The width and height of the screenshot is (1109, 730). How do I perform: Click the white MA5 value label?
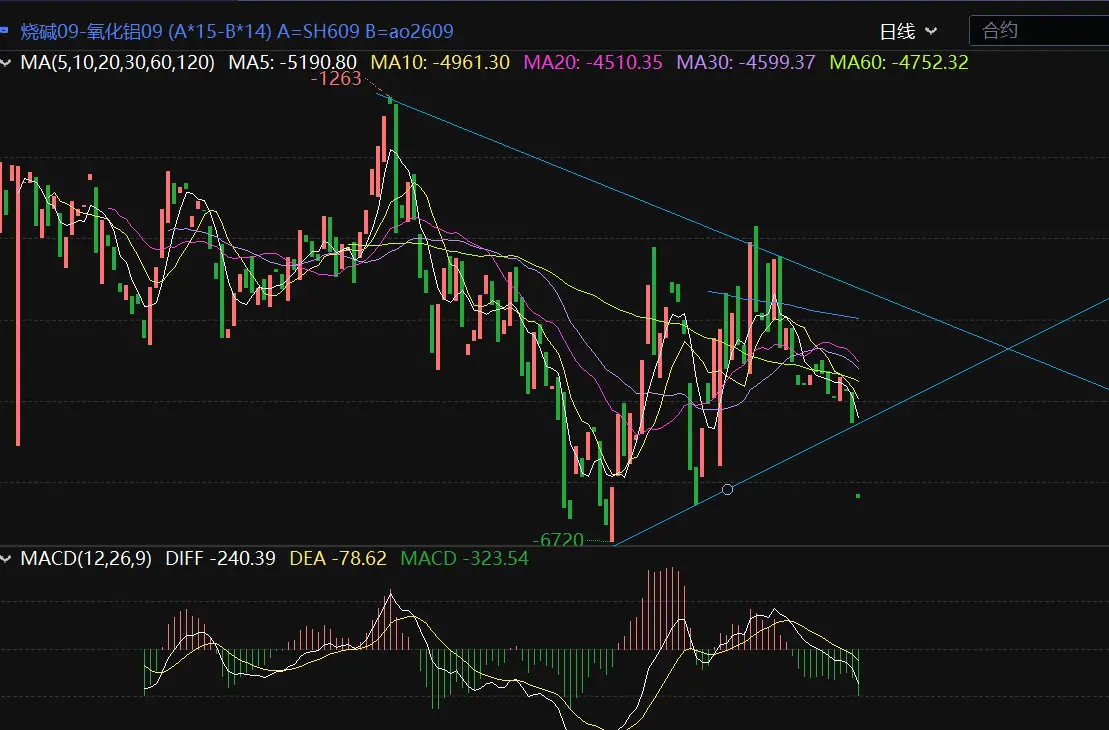coord(293,62)
